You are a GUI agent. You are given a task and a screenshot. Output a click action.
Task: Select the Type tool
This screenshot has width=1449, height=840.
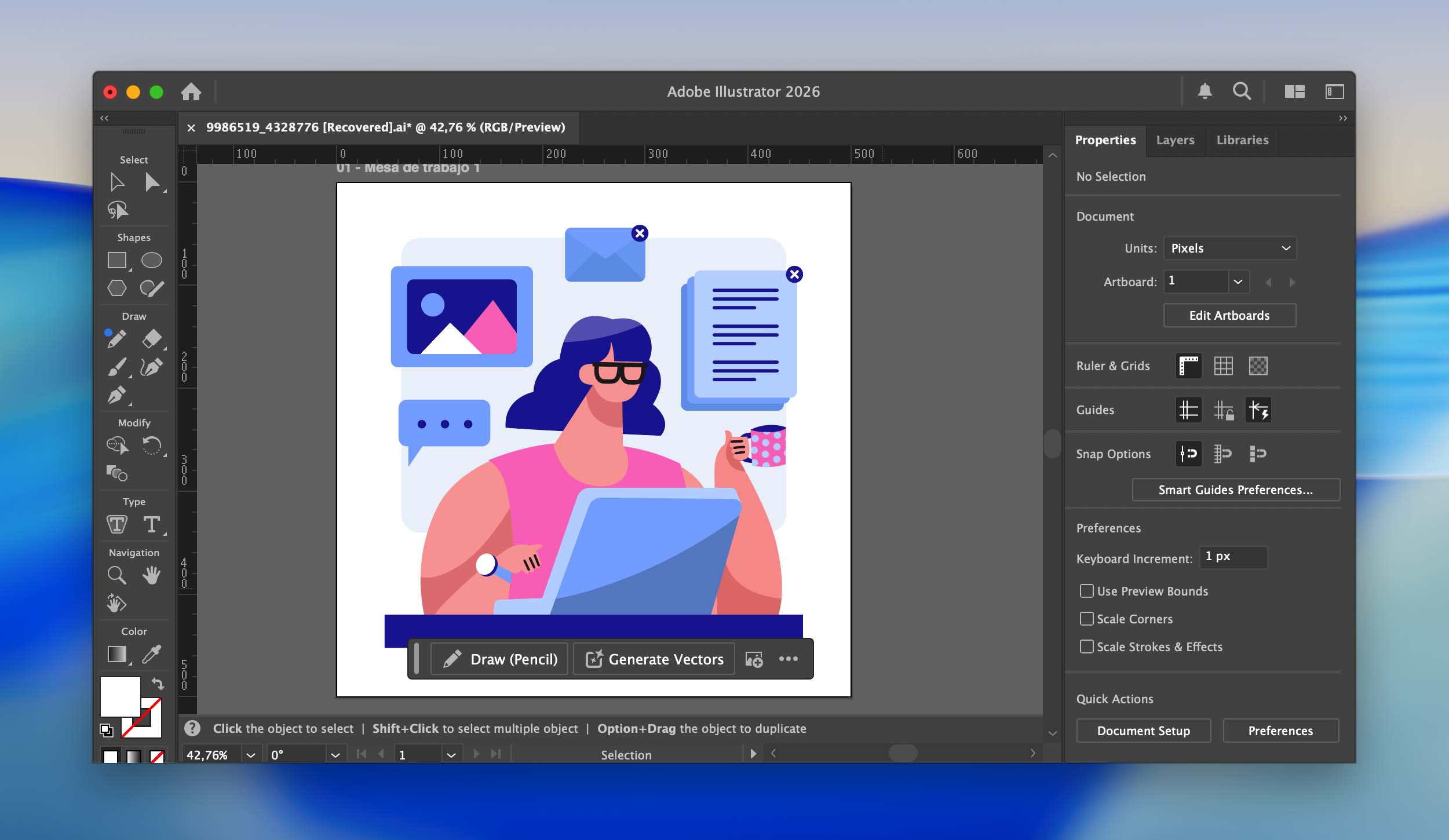click(152, 524)
